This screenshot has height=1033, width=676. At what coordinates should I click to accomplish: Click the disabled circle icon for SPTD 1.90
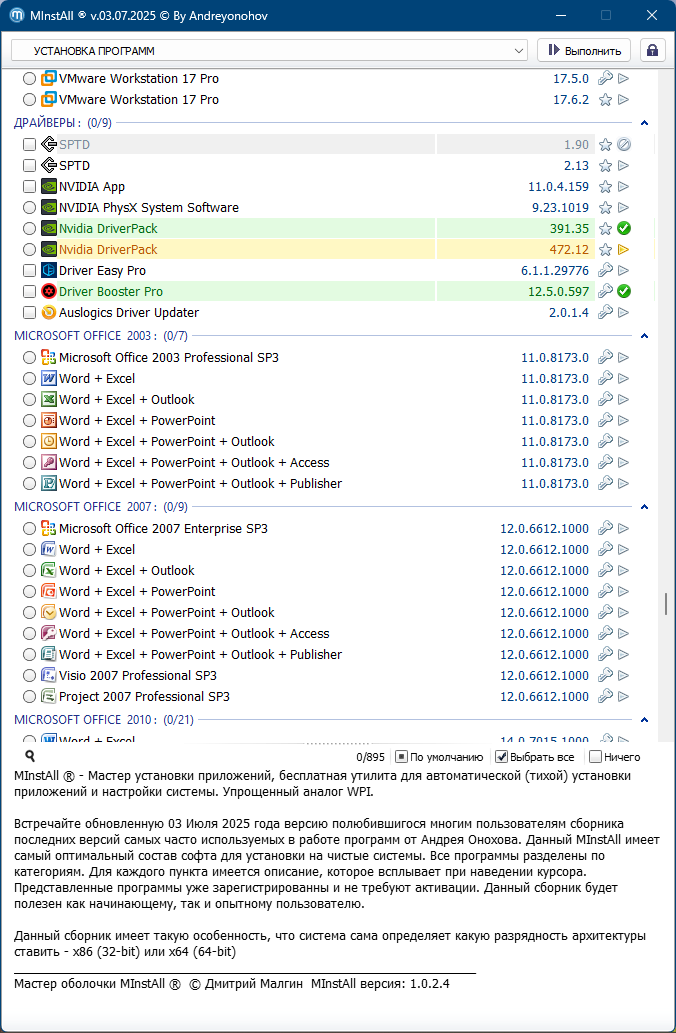[624, 144]
